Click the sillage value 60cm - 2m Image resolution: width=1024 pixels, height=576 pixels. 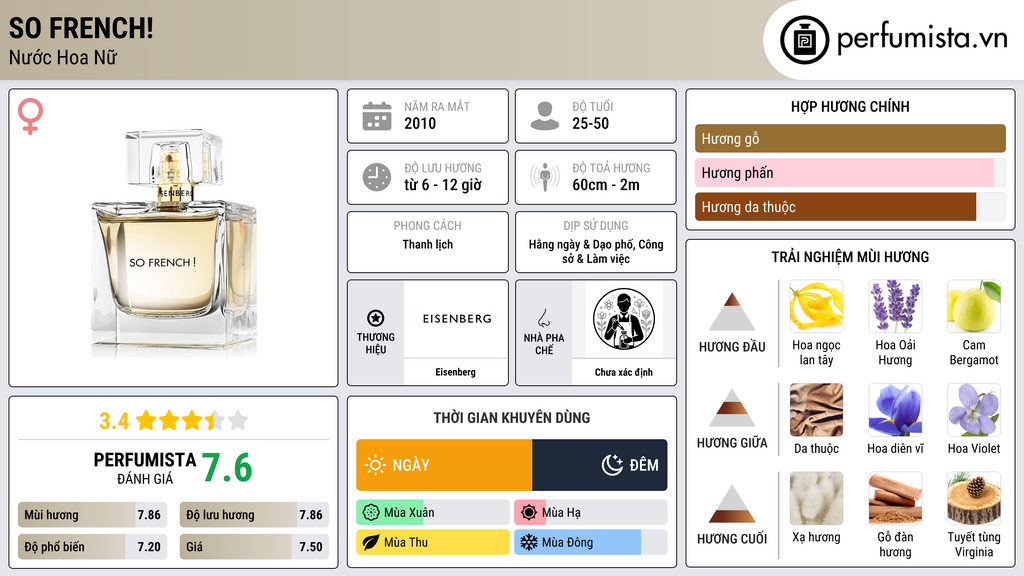click(x=606, y=185)
